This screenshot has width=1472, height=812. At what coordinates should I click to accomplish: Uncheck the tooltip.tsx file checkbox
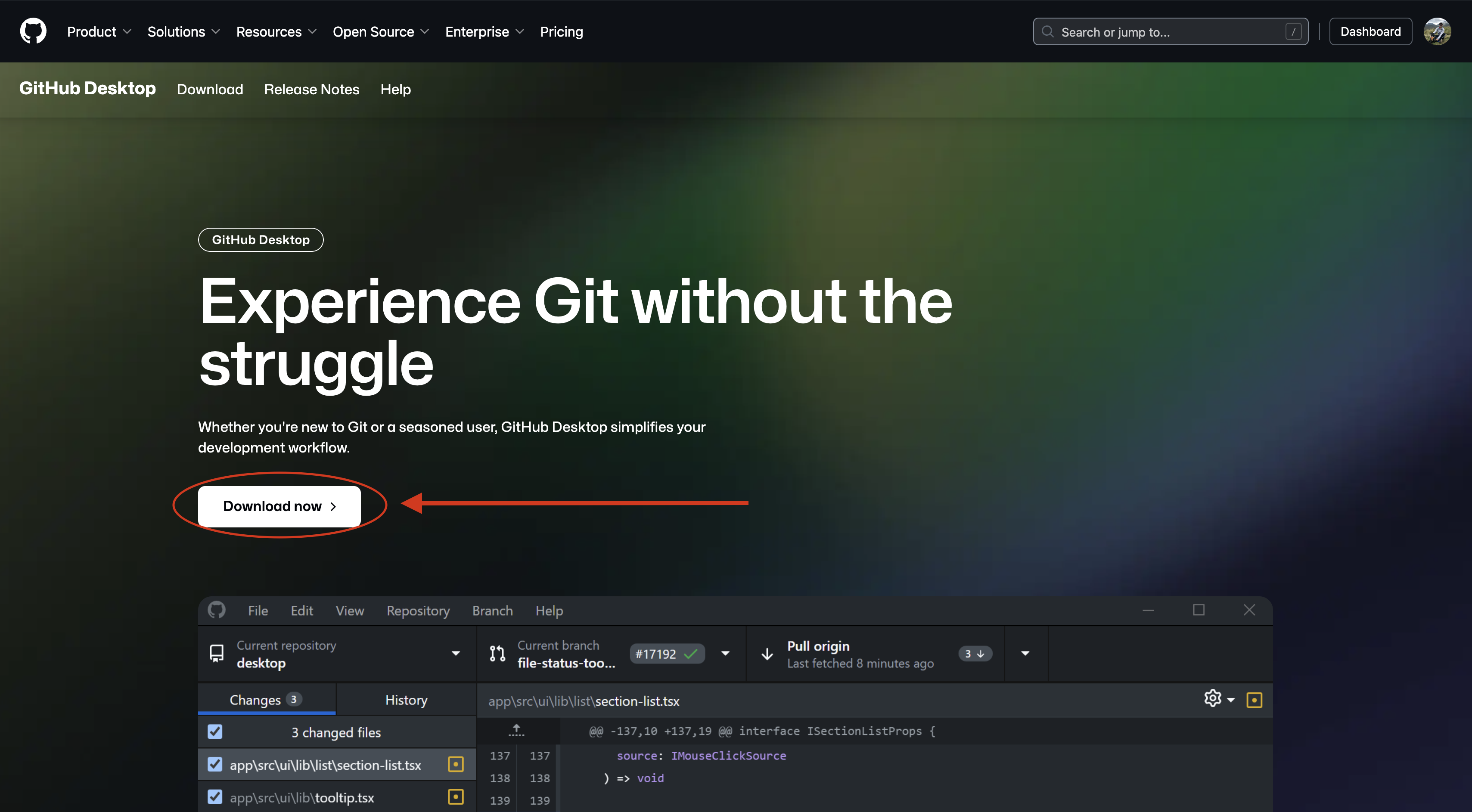215,797
